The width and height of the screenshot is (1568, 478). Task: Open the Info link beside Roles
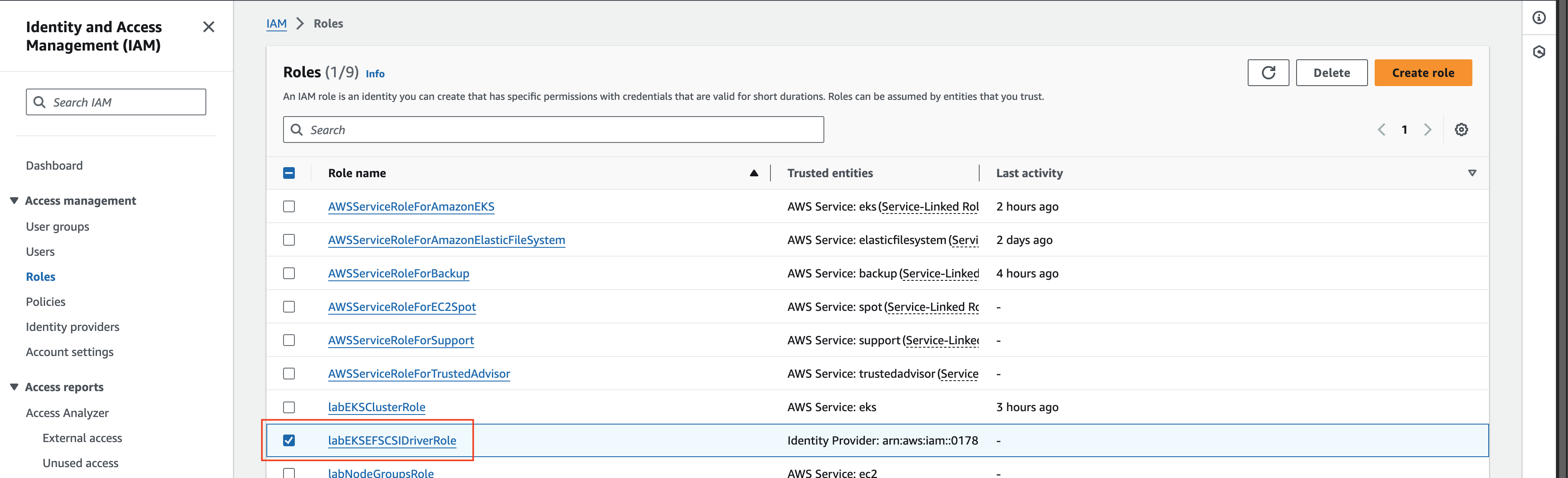pyautogui.click(x=375, y=74)
